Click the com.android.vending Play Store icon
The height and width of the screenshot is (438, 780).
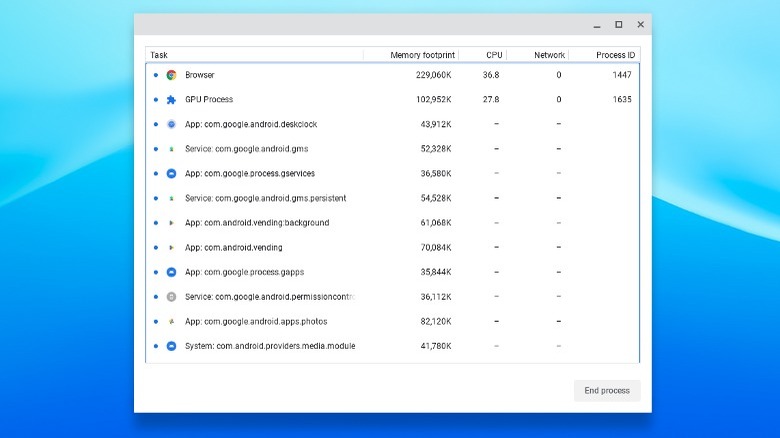point(171,247)
